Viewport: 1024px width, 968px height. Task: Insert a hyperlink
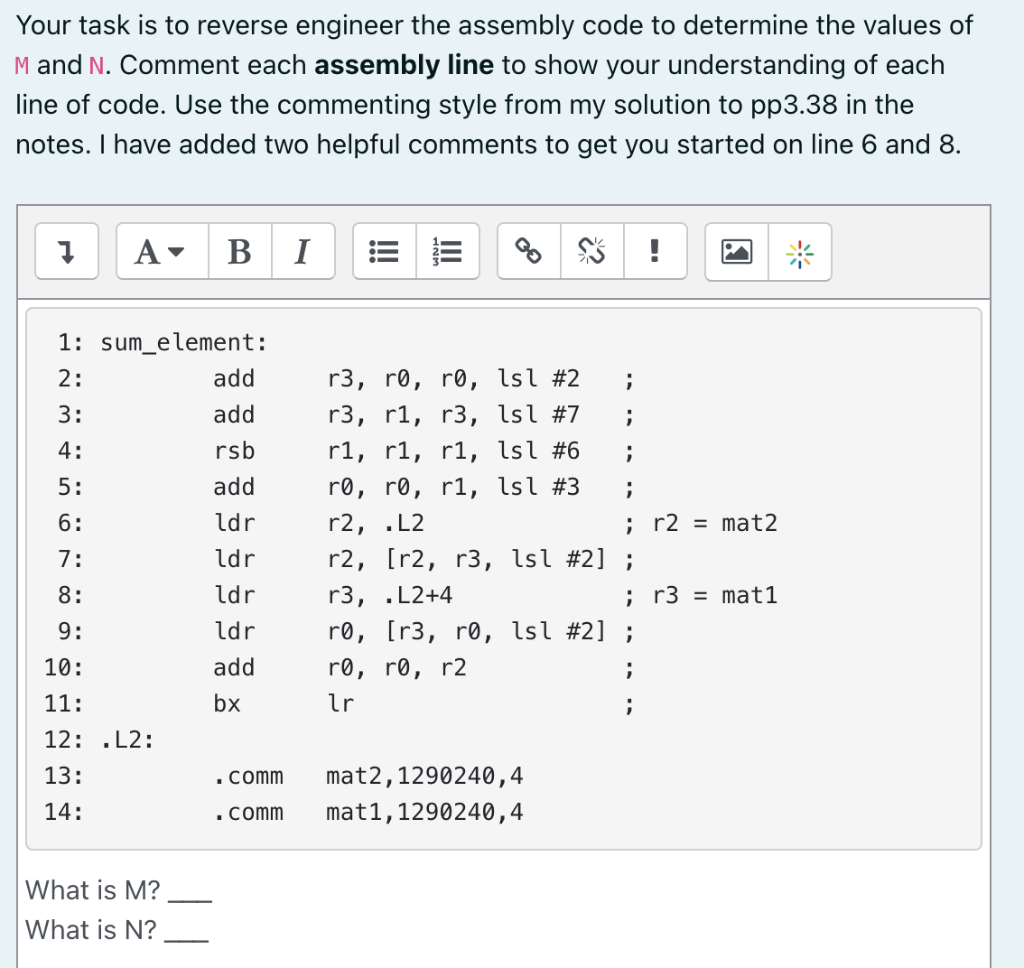(x=529, y=251)
